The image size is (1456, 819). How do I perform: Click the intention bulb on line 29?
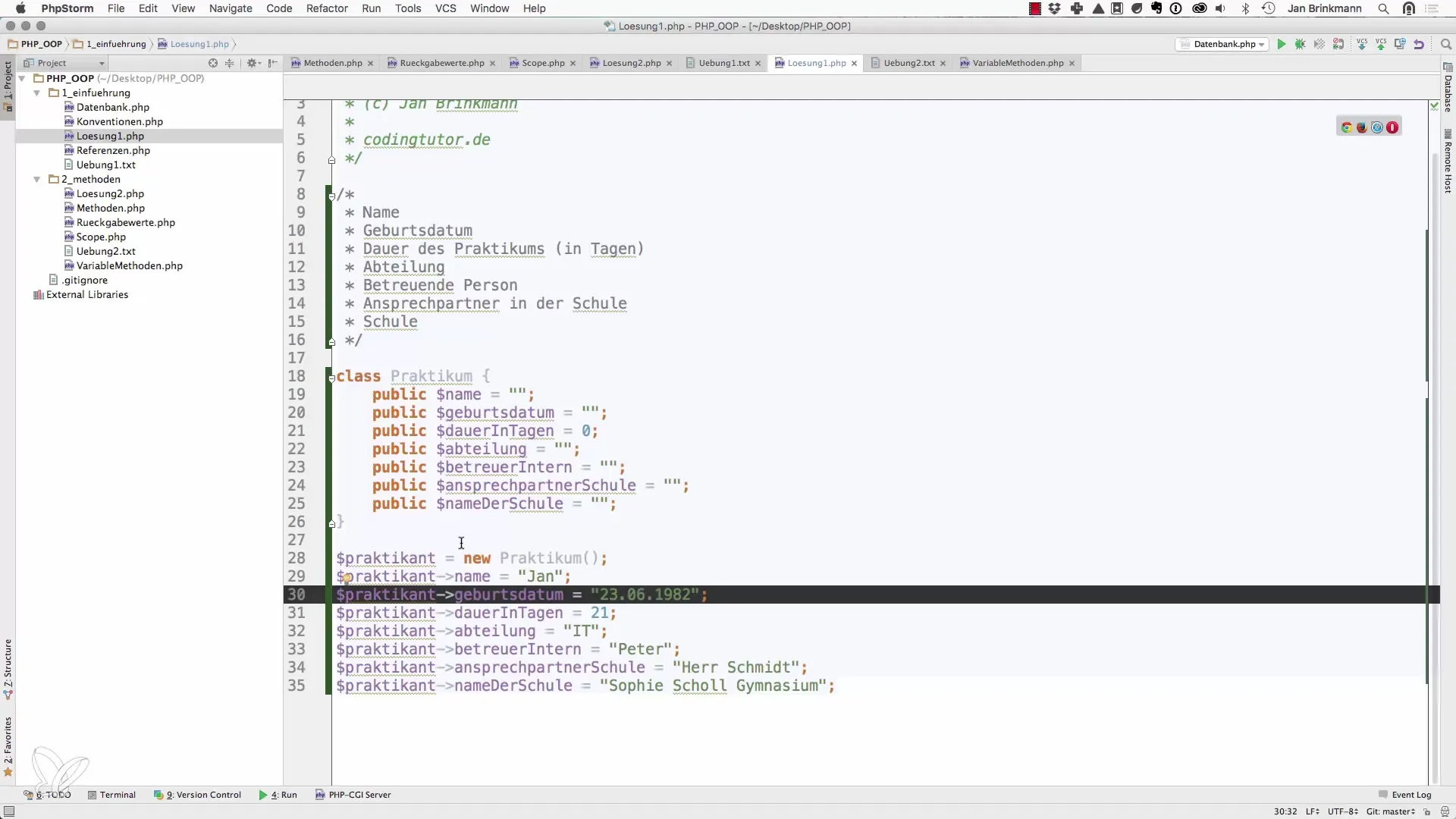(345, 579)
